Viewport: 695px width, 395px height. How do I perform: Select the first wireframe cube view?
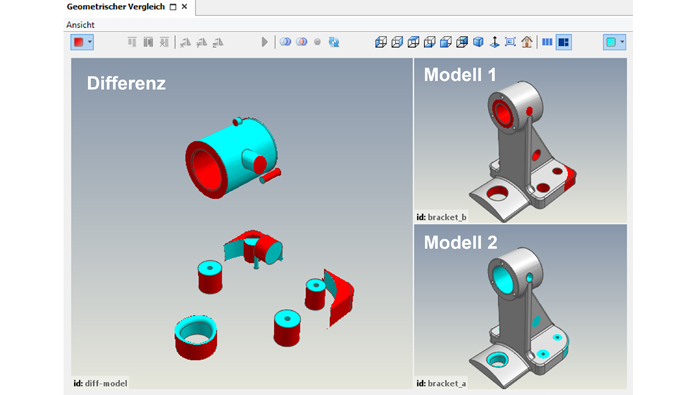coord(381,42)
